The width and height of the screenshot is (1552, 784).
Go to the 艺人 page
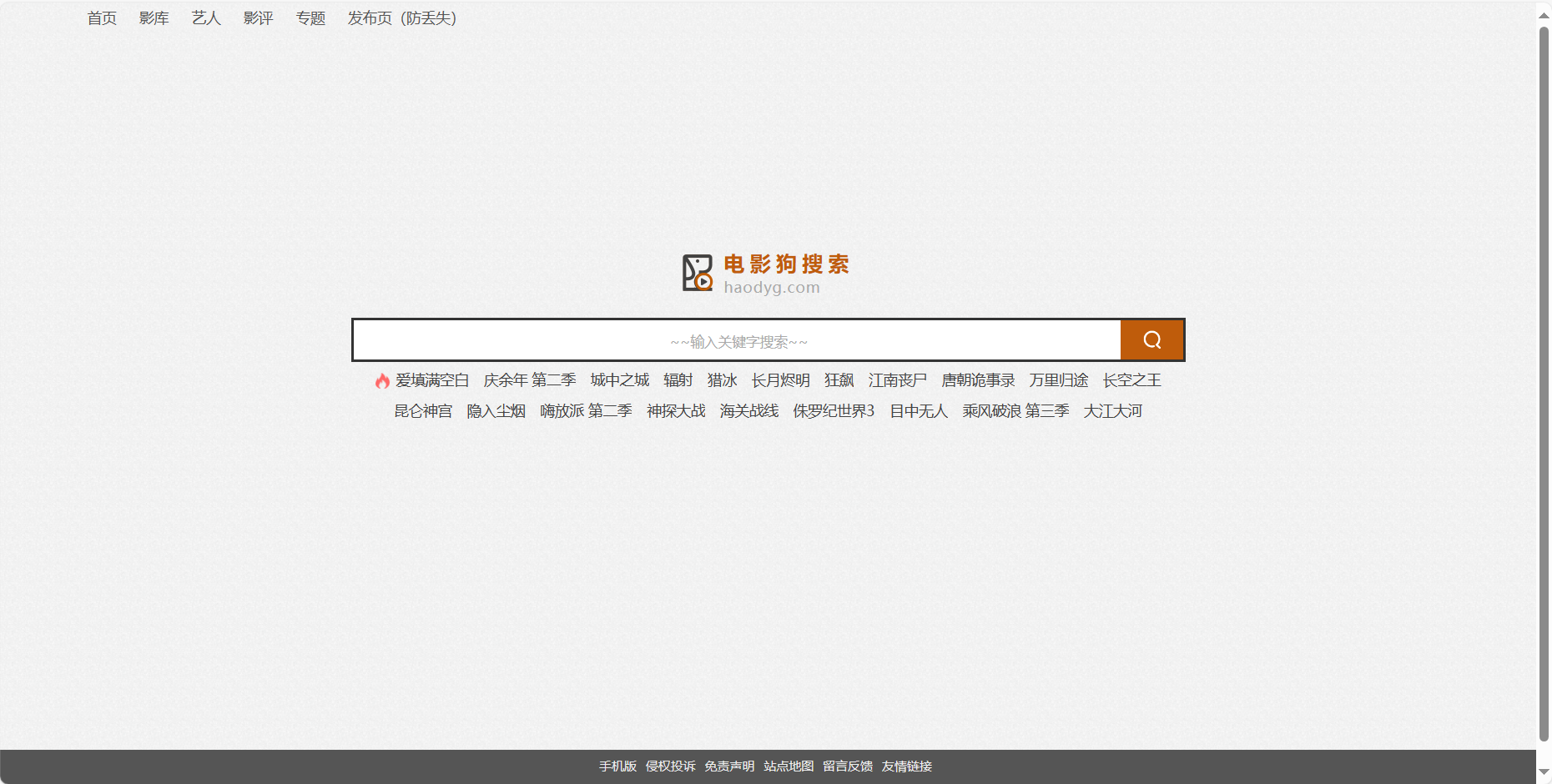(206, 18)
